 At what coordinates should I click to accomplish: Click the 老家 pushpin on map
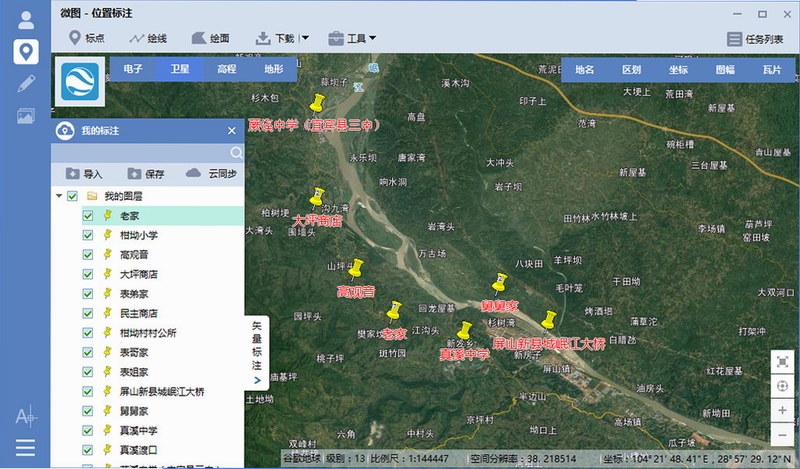click(394, 312)
